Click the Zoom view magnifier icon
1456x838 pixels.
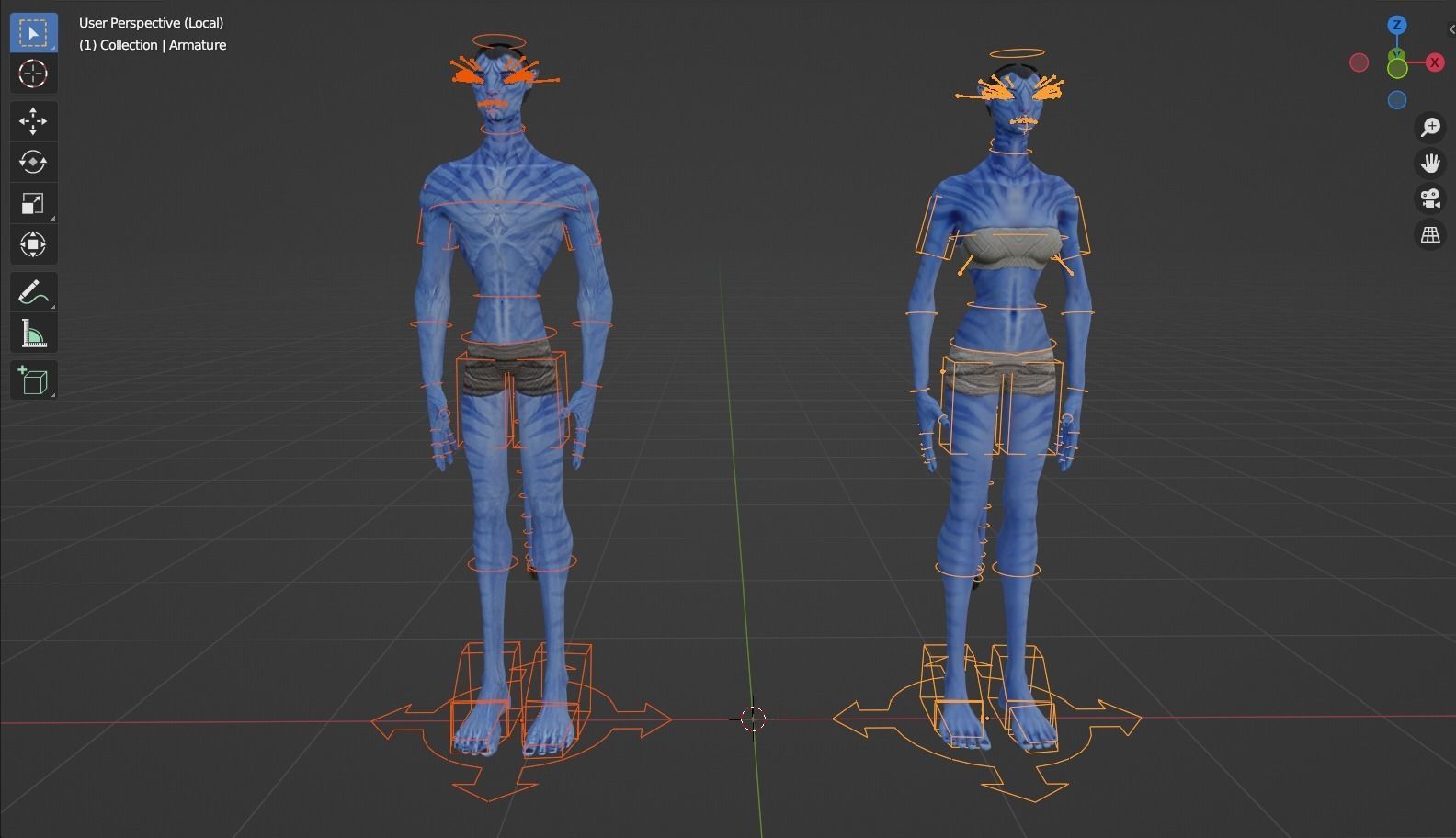click(1430, 127)
